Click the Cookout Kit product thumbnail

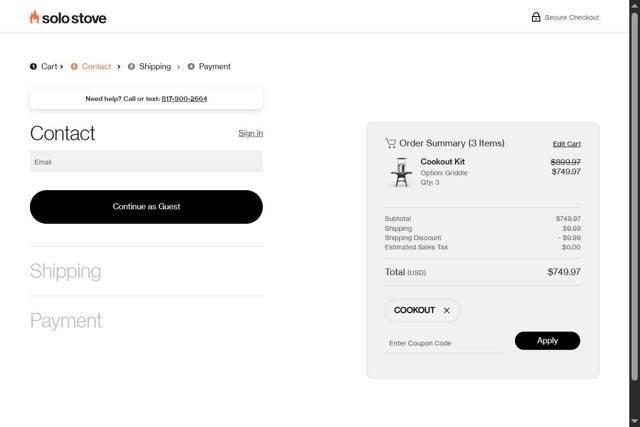(x=401, y=172)
